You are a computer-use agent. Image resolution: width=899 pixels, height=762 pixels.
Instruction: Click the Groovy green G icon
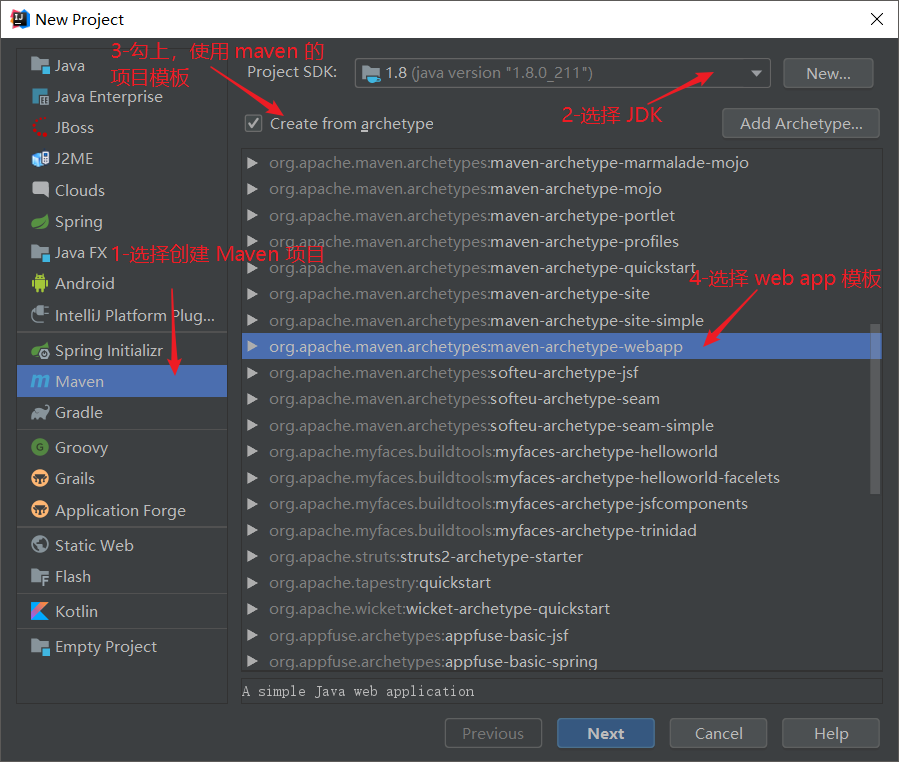pos(40,447)
